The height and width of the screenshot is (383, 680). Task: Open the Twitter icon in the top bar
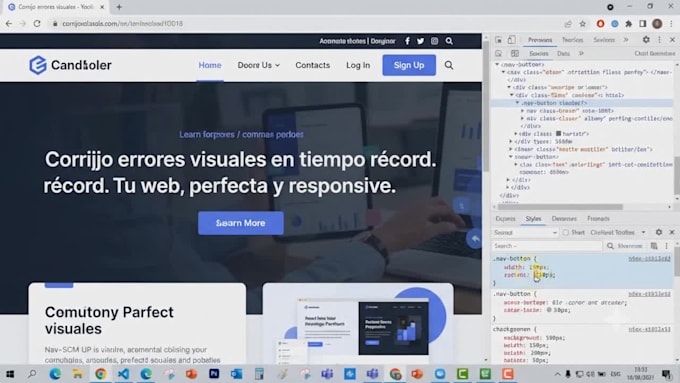(x=420, y=41)
